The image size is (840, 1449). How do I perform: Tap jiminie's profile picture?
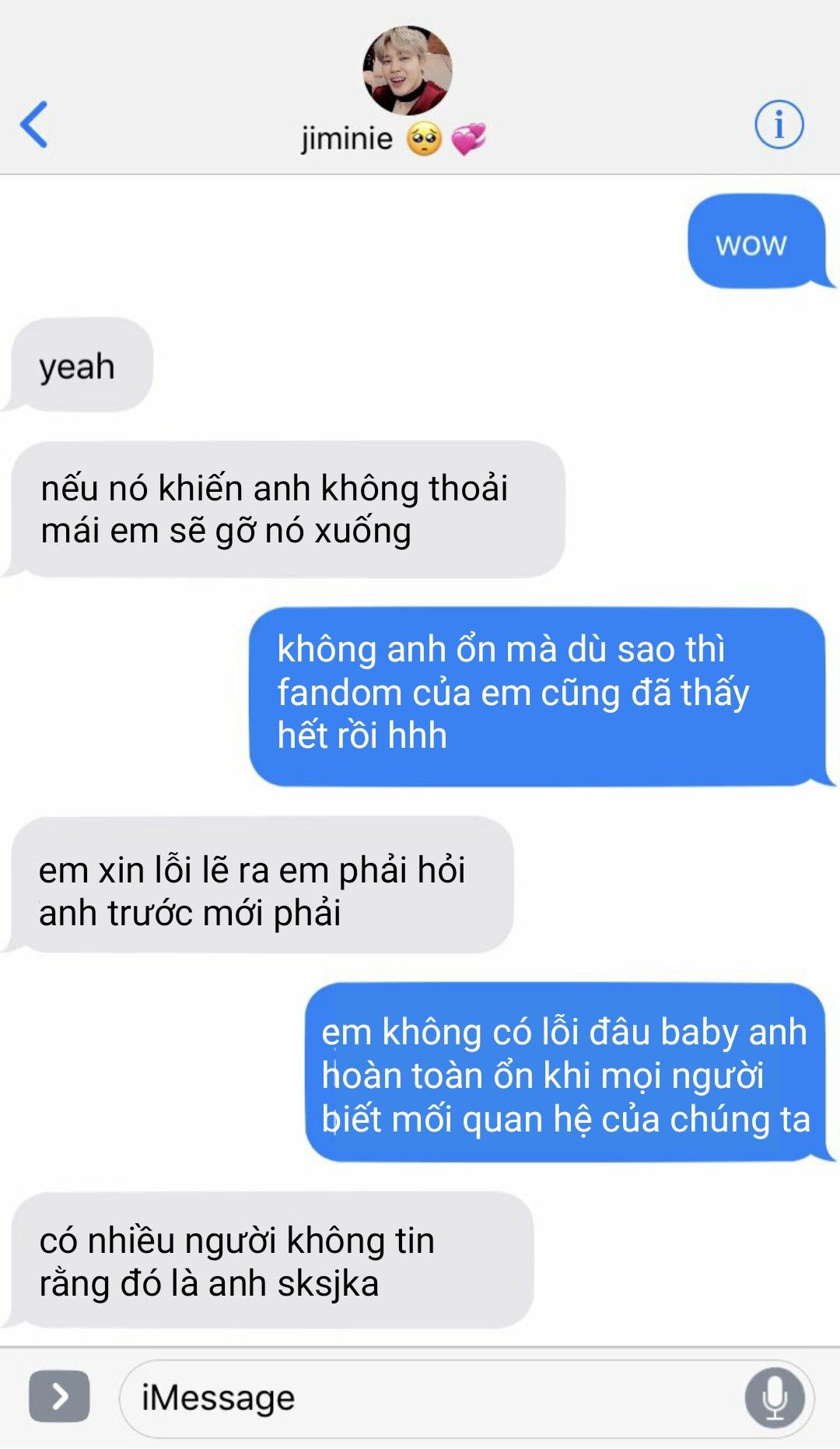[x=408, y=71]
